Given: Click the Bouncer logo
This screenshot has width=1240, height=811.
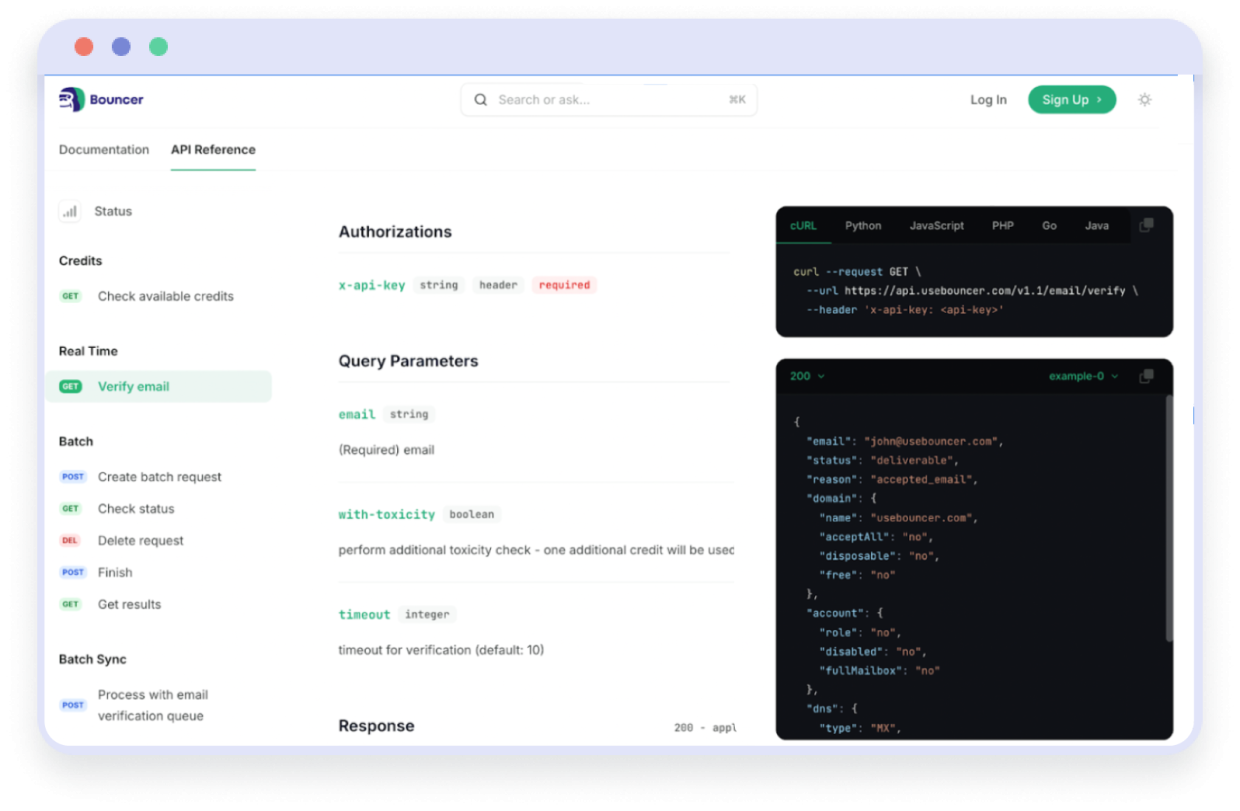Looking at the screenshot, I should 100,99.
